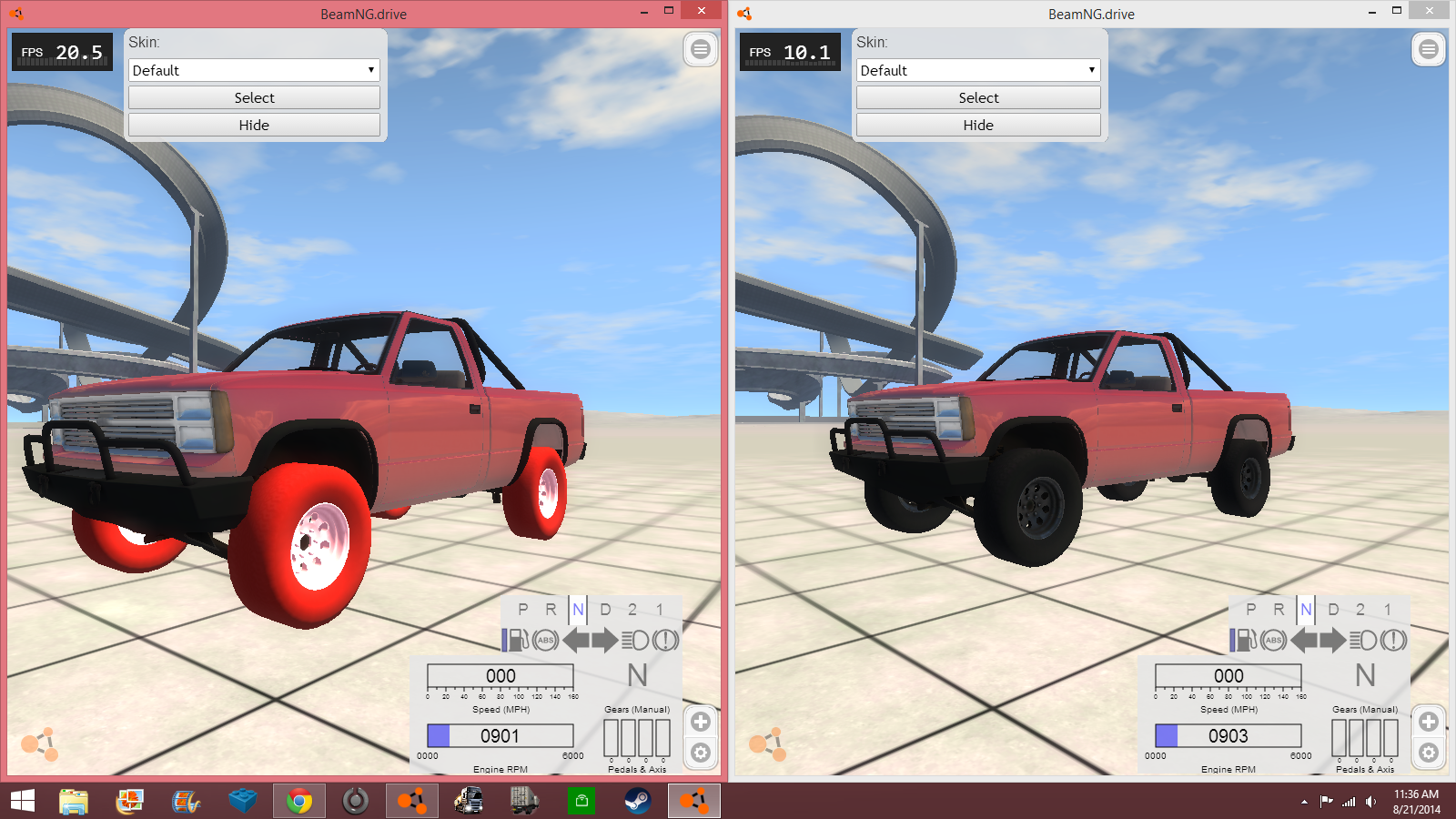Open the truck simulator icon in taskbar
This screenshot has height=819, width=1456.
(x=469, y=801)
